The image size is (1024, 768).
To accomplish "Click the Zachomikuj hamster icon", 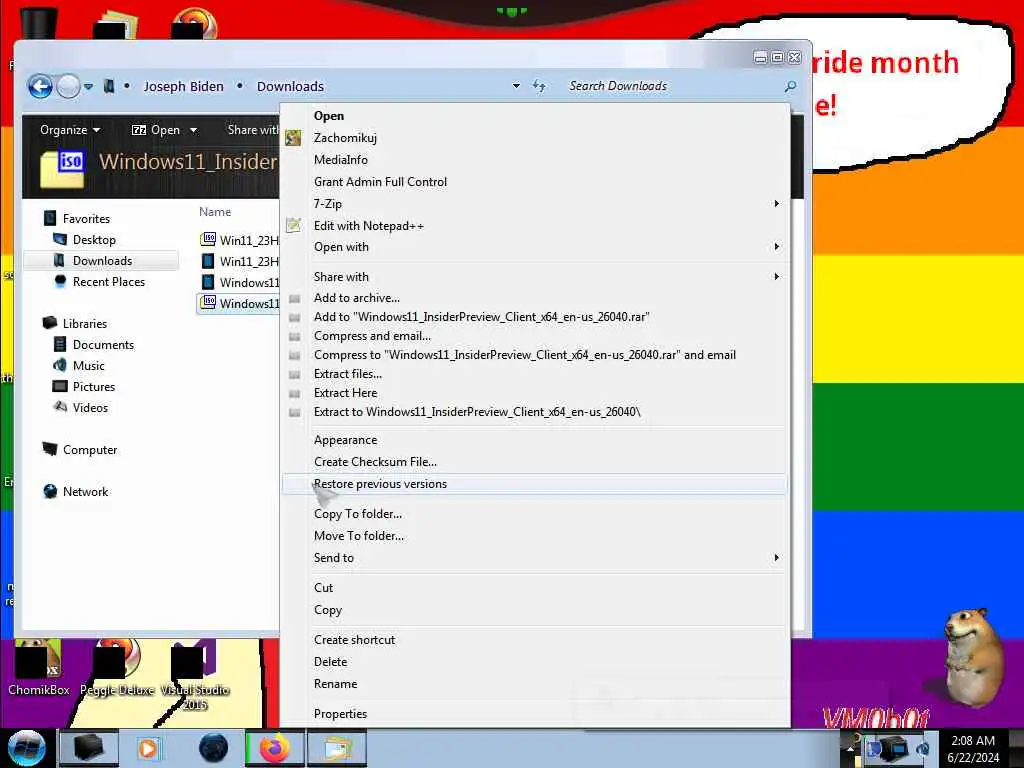I will (293, 138).
